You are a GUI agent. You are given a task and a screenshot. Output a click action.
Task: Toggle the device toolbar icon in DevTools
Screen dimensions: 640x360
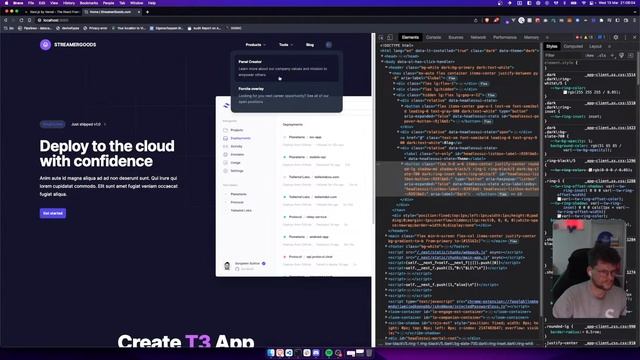point(390,38)
